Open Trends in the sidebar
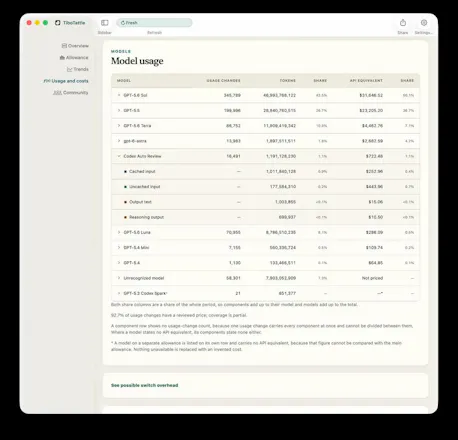Image resolution: width=458 pixels, height=440 pixels. click(x=78, y=69)
